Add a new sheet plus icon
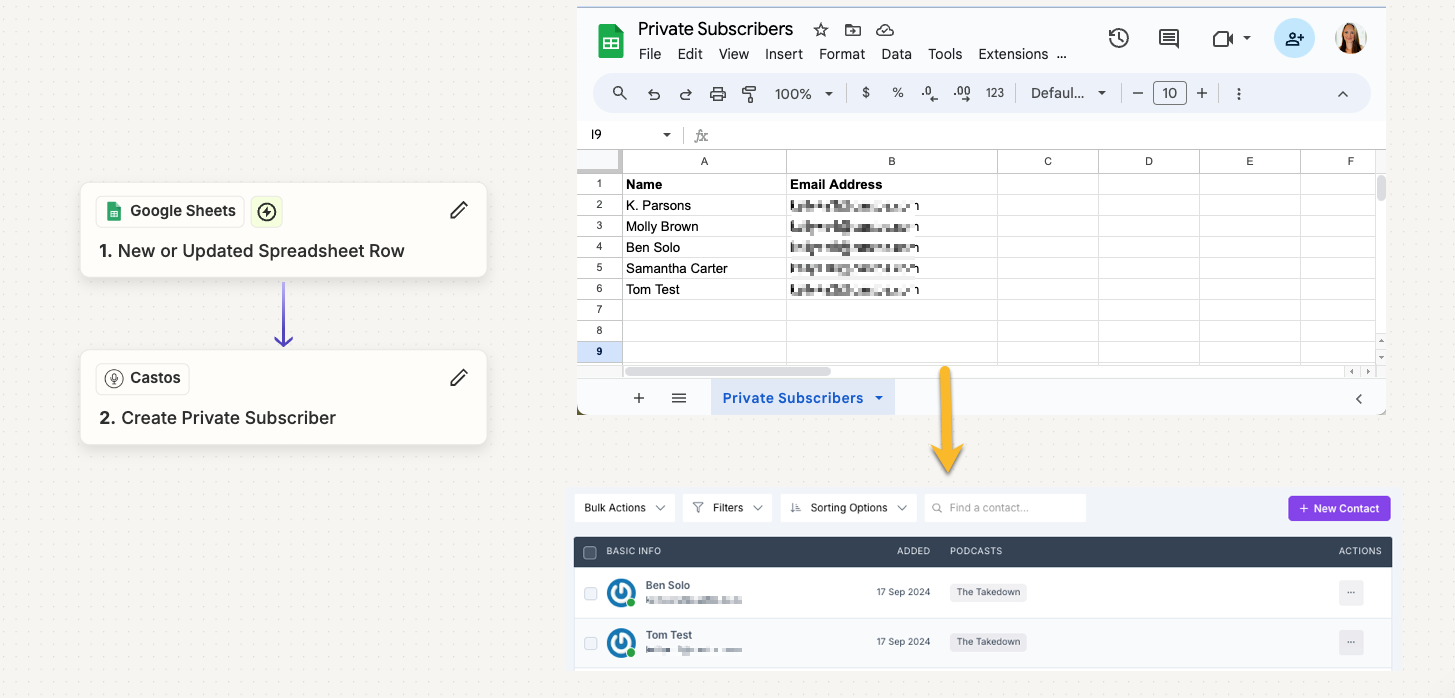Viewport: 1455px width, 698px height. 639,398
